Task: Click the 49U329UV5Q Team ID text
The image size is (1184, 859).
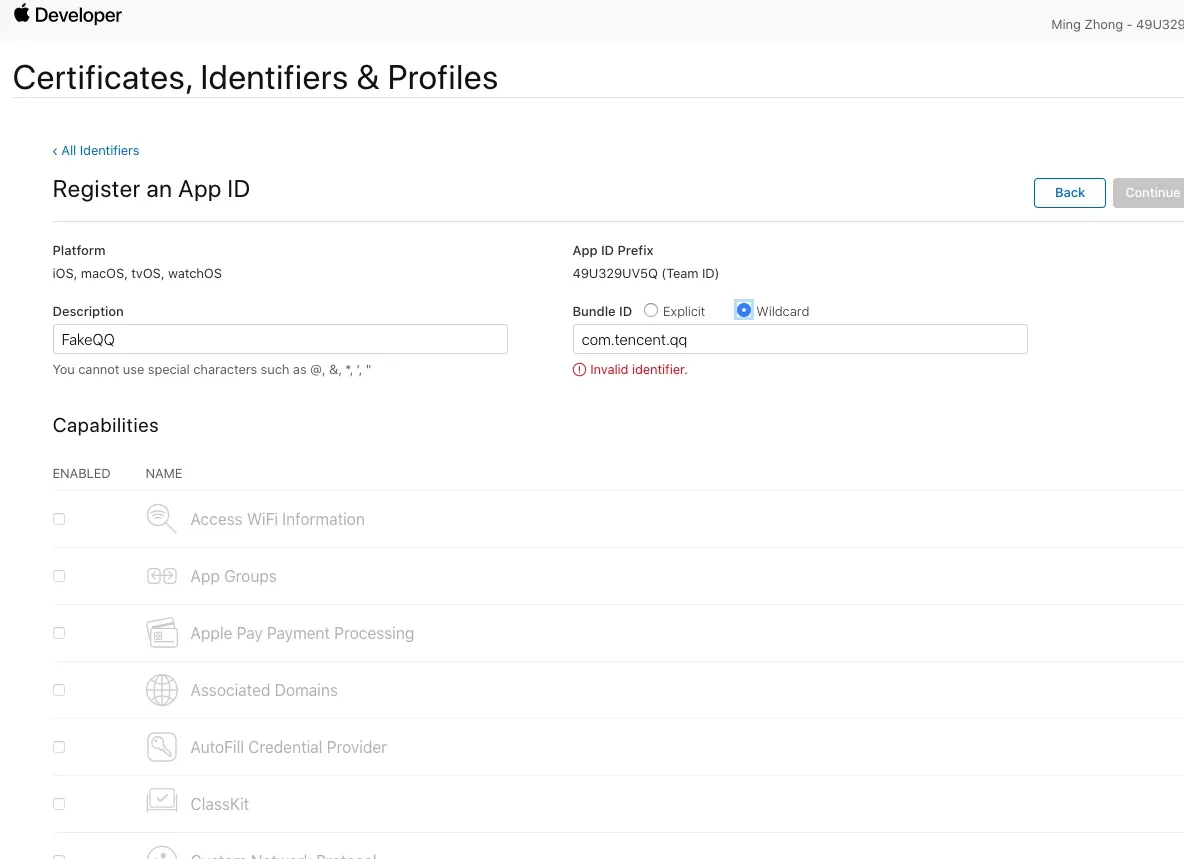Action: pos(646,274)
